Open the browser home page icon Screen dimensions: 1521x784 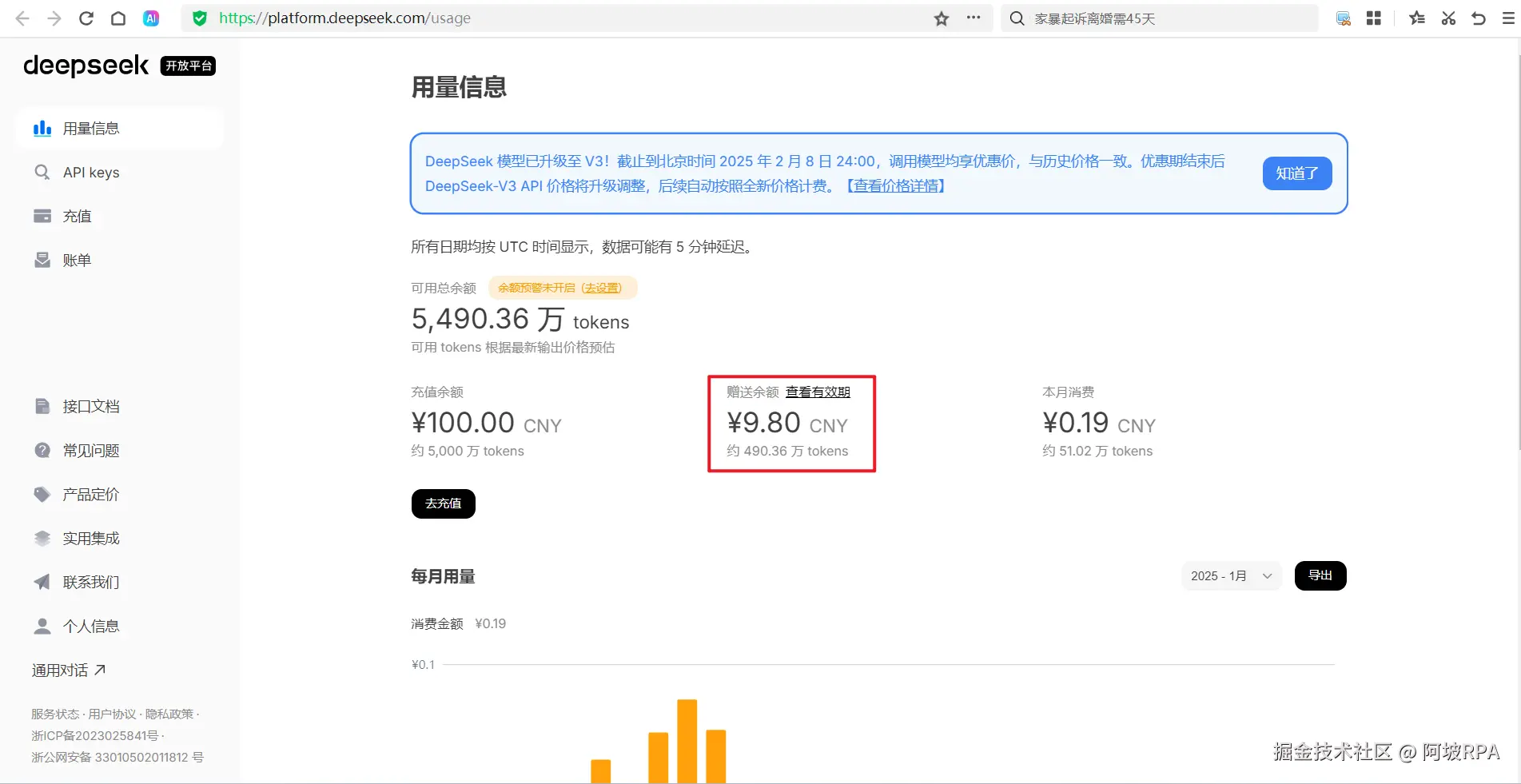[x=118, y=18]
